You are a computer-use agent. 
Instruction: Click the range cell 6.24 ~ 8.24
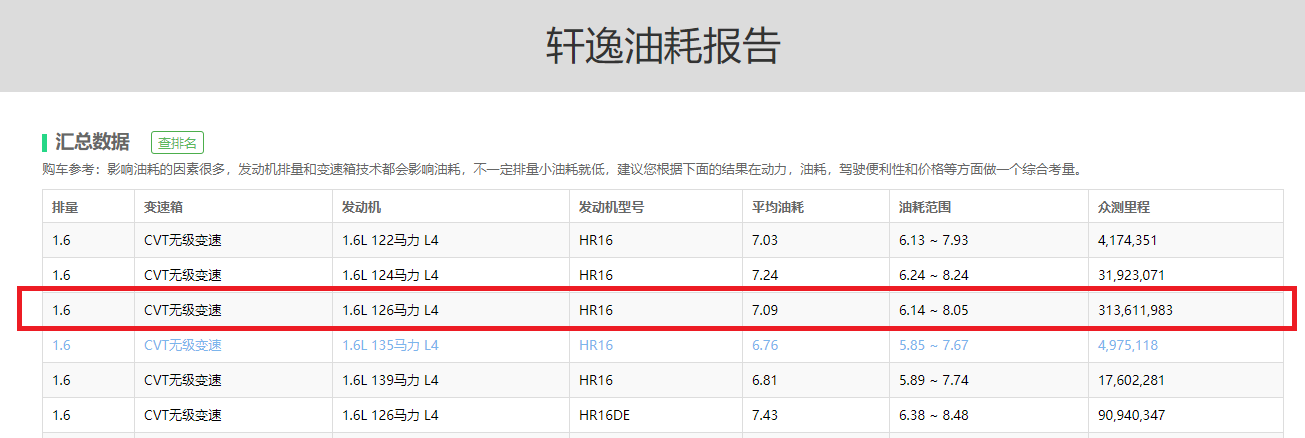pos(934,275)
